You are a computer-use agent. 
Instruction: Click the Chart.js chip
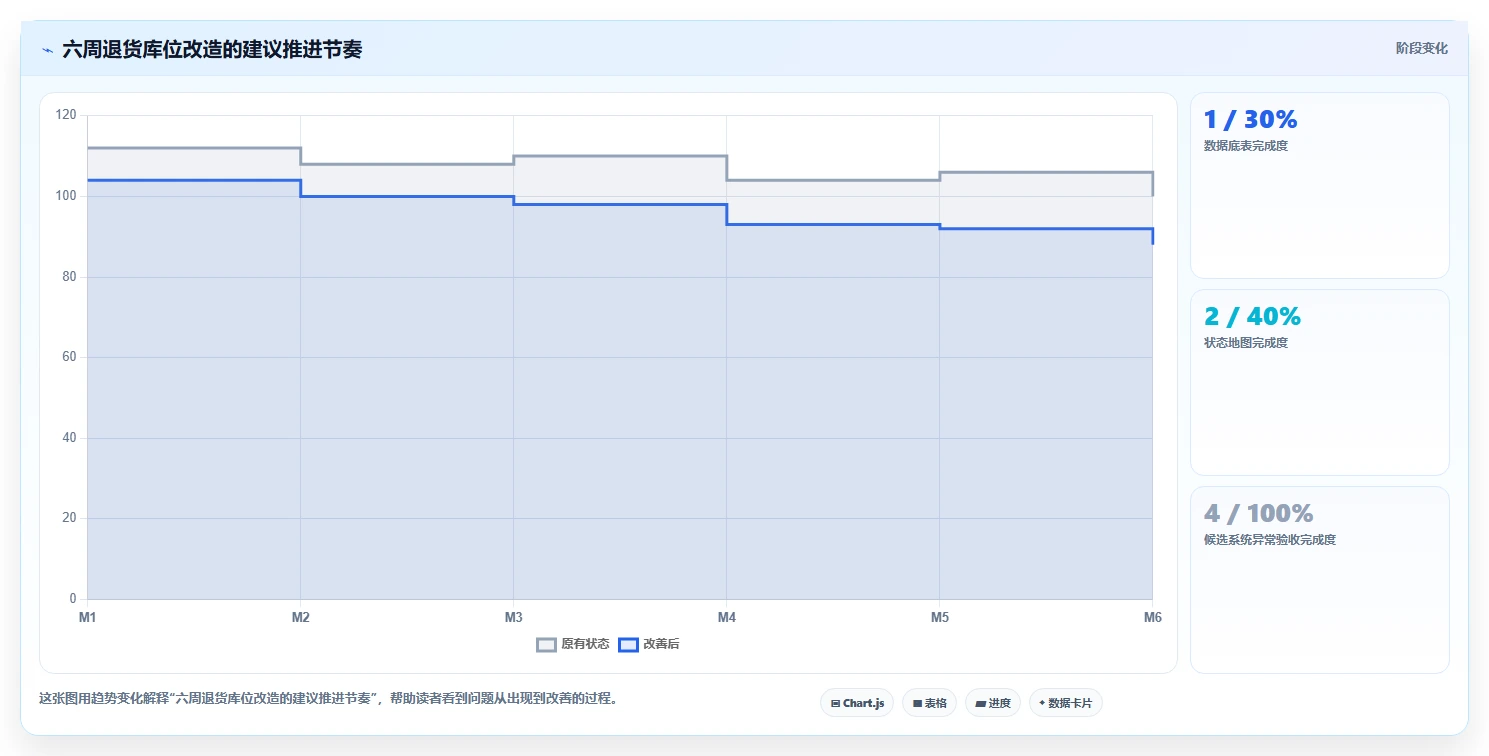coord(857,703)
